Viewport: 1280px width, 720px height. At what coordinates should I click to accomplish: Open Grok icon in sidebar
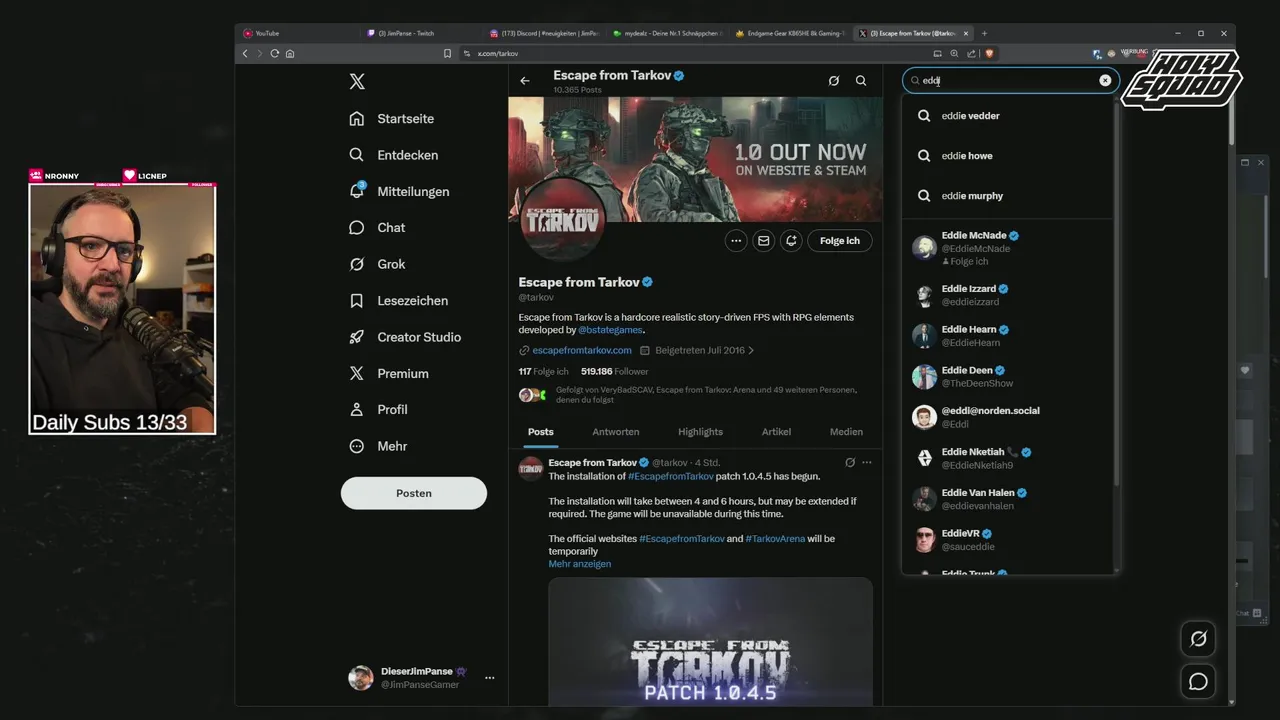tap(357, 264)
